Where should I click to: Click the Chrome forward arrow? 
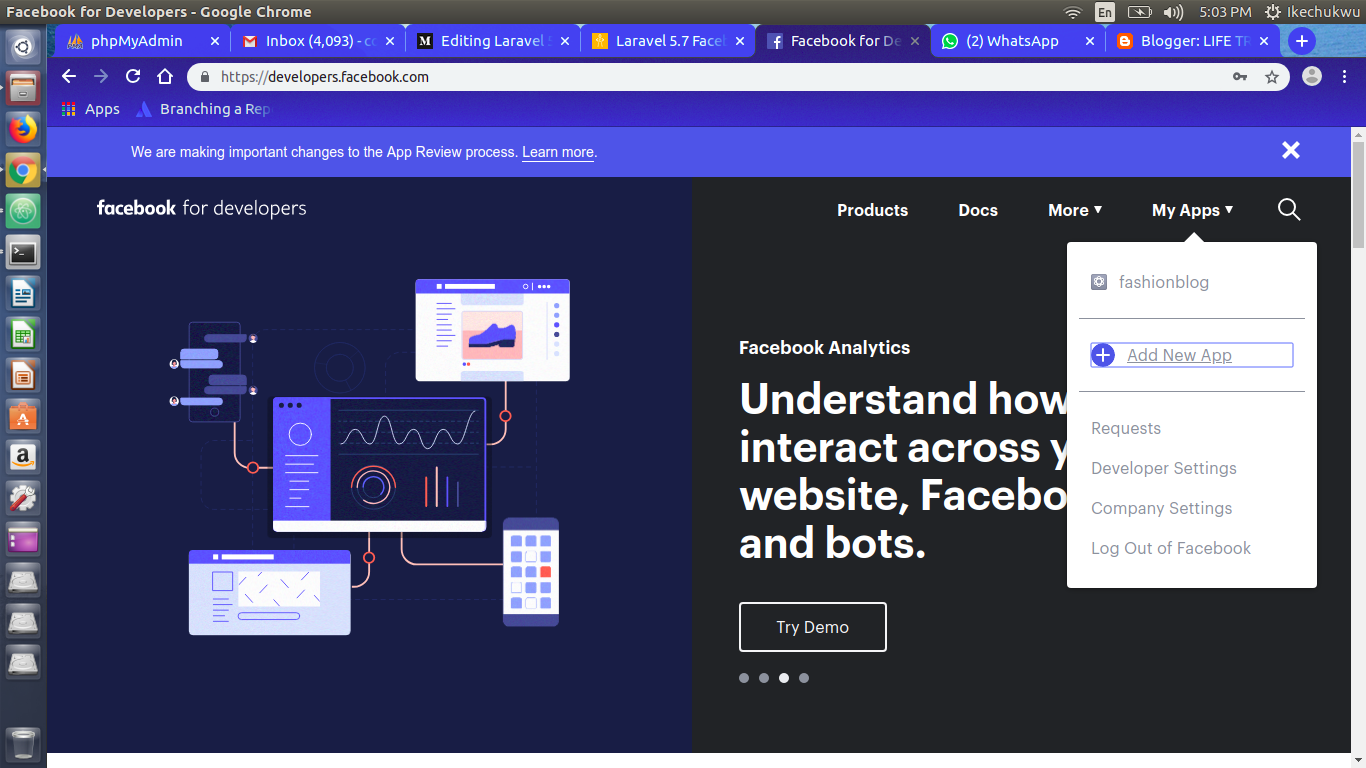pyautogui.click(x=100, y=77)
